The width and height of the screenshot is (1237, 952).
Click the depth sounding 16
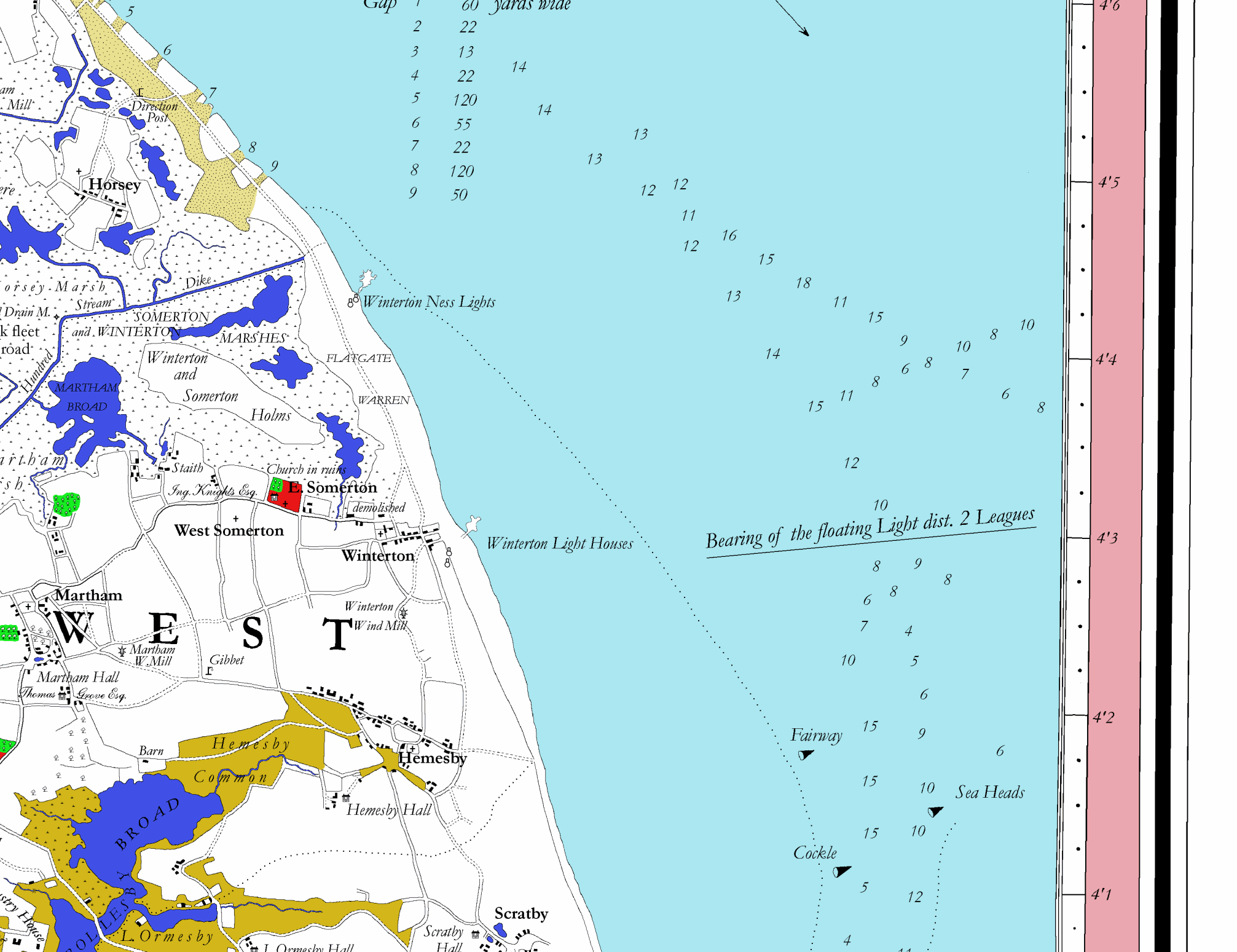pyautogui.click(x=729, y=235)
